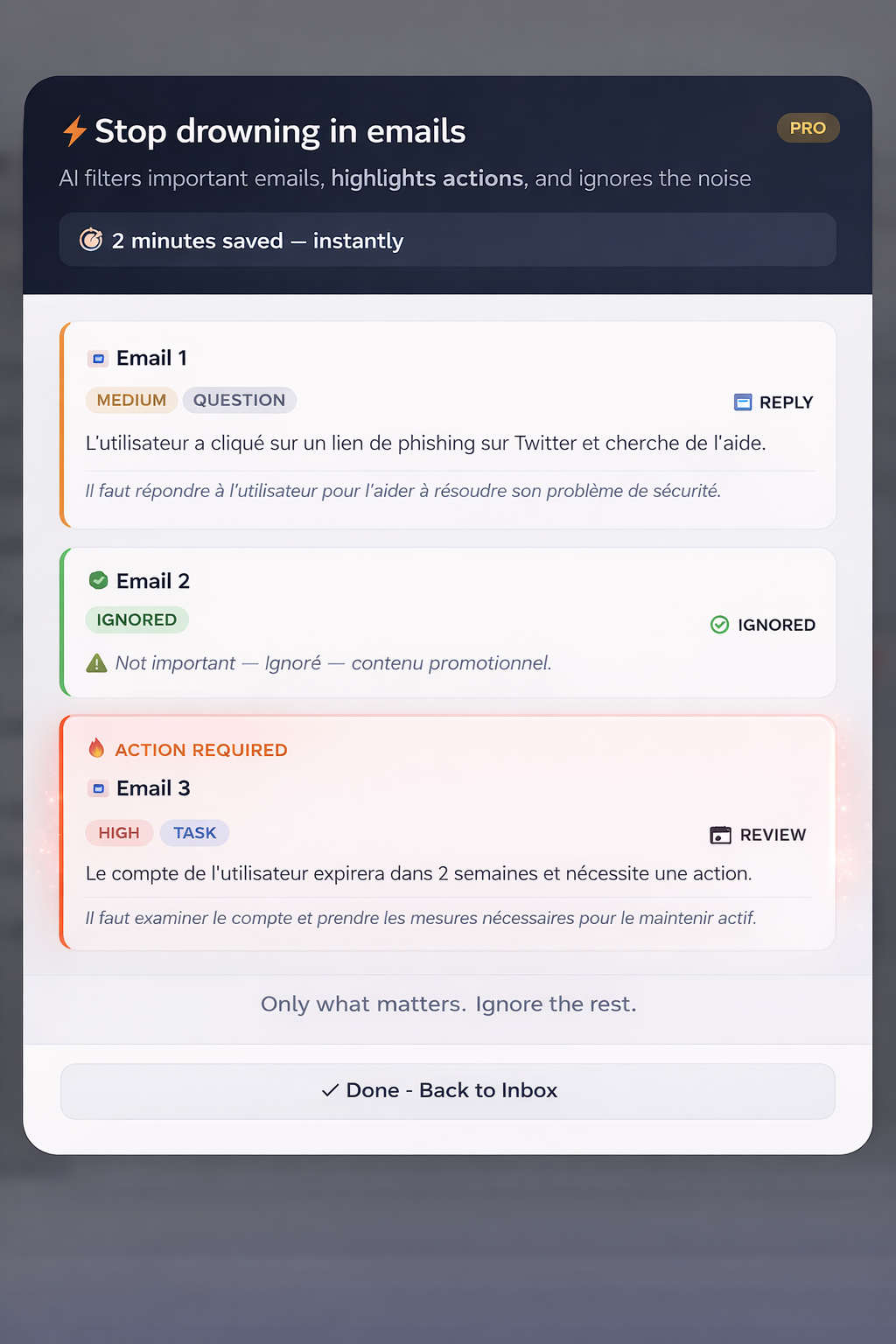Expand the Email 2 ignored summary
The height and width of the screenshot is (1344, 896).
pos(448,621)
